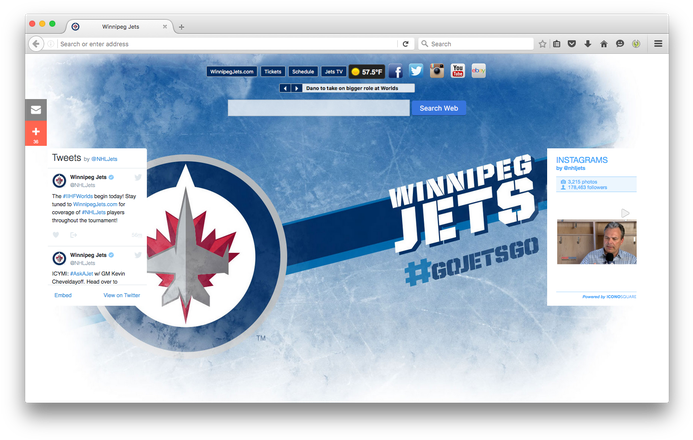Click the Pocket save icon
The image size is (693, 440).
(x=572, y=44)
